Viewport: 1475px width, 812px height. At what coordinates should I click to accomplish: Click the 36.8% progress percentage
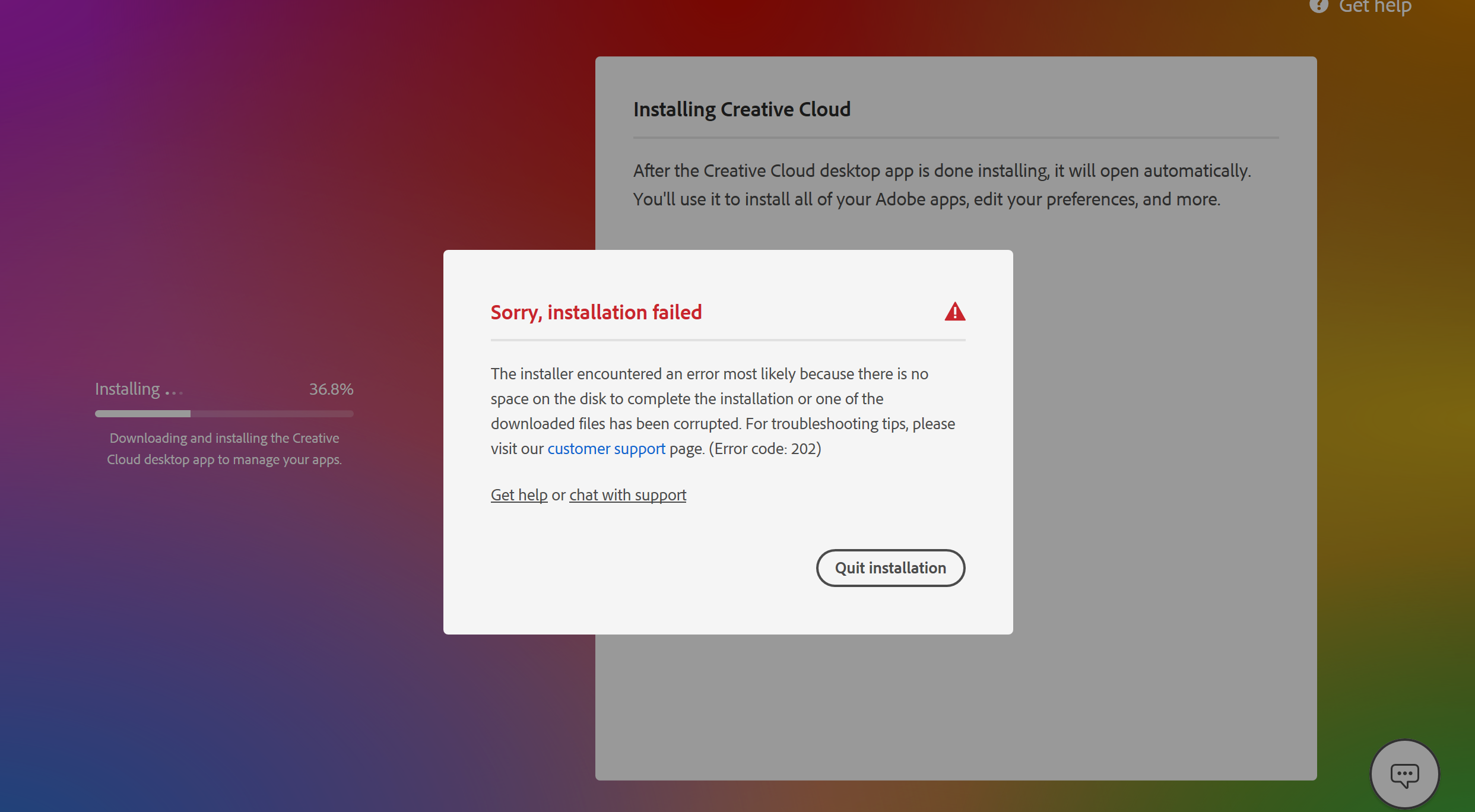(x=331, y=389)
